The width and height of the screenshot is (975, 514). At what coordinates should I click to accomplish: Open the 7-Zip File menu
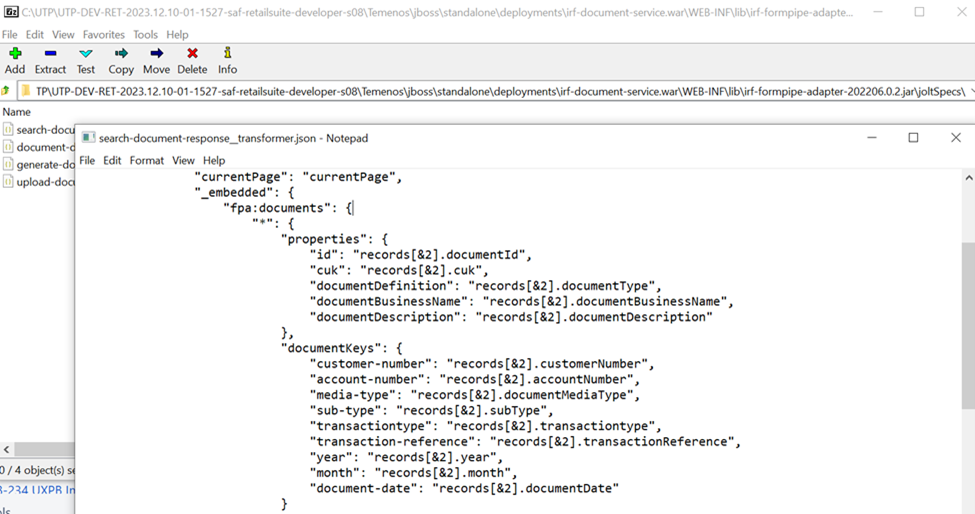click(x=9, y=35)
